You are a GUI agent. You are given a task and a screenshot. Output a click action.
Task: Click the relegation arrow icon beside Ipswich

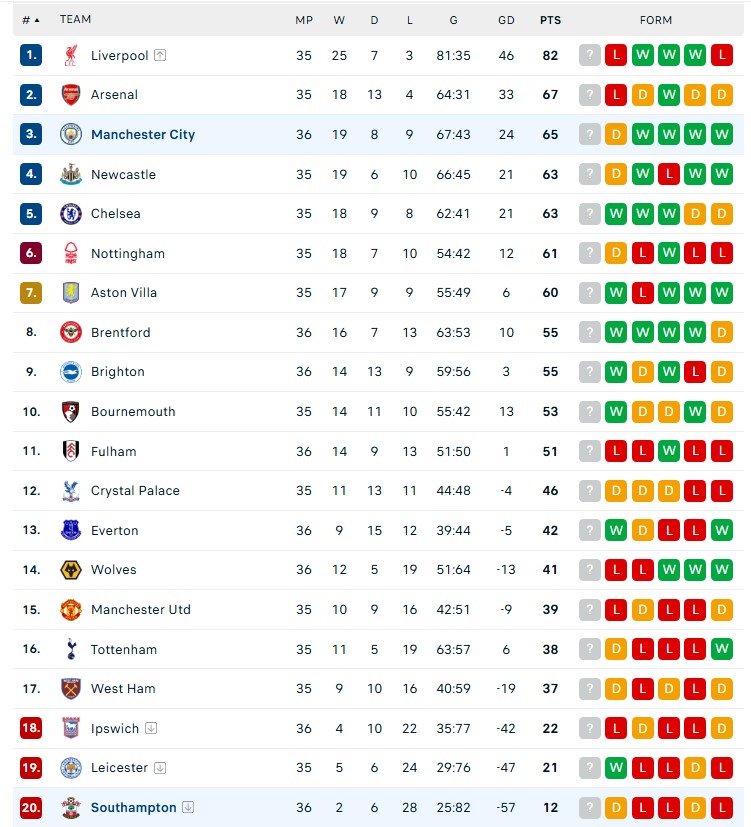tap(151, 728)
